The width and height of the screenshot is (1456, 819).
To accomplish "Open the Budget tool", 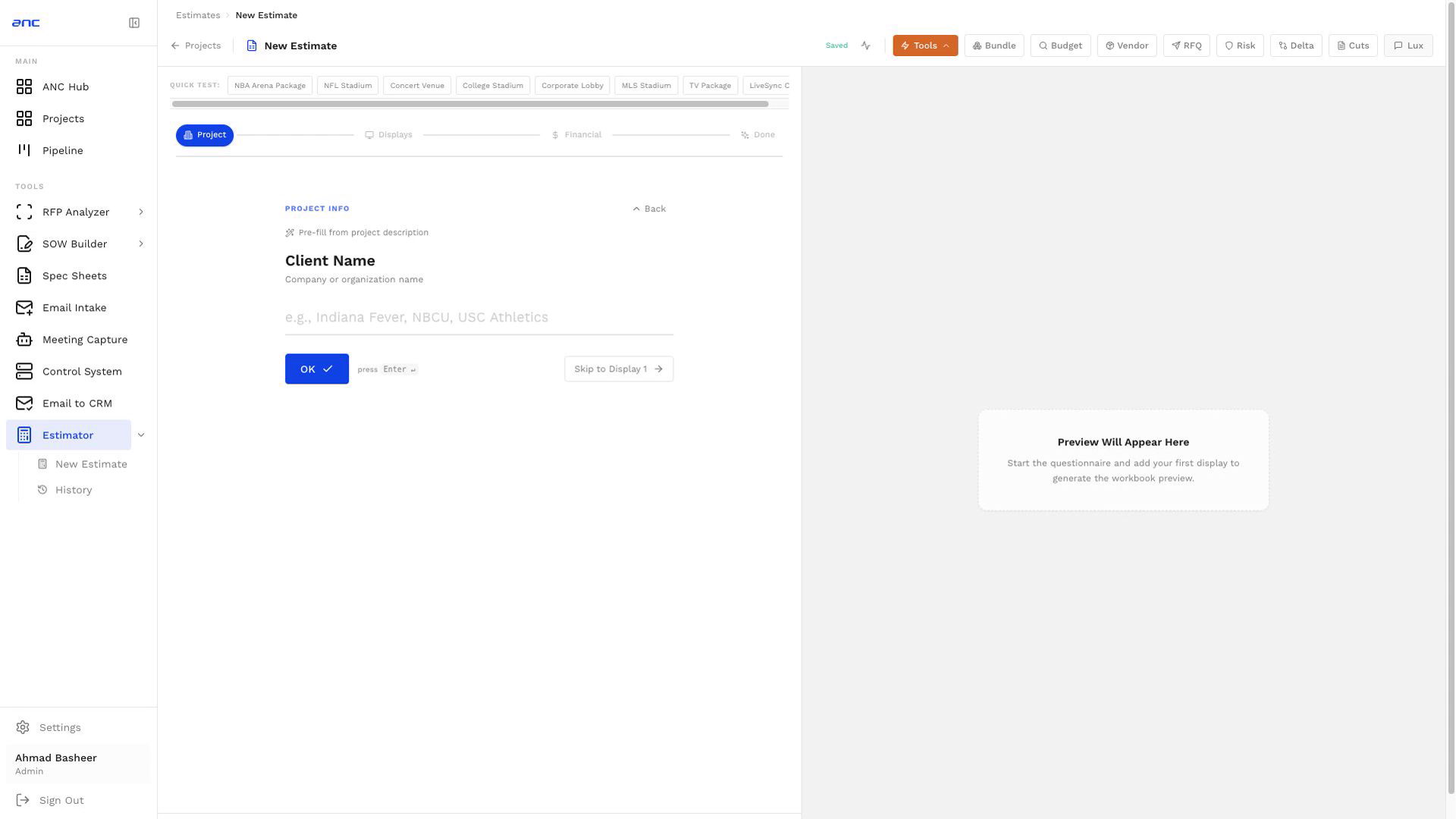I will coord(1060,45).
